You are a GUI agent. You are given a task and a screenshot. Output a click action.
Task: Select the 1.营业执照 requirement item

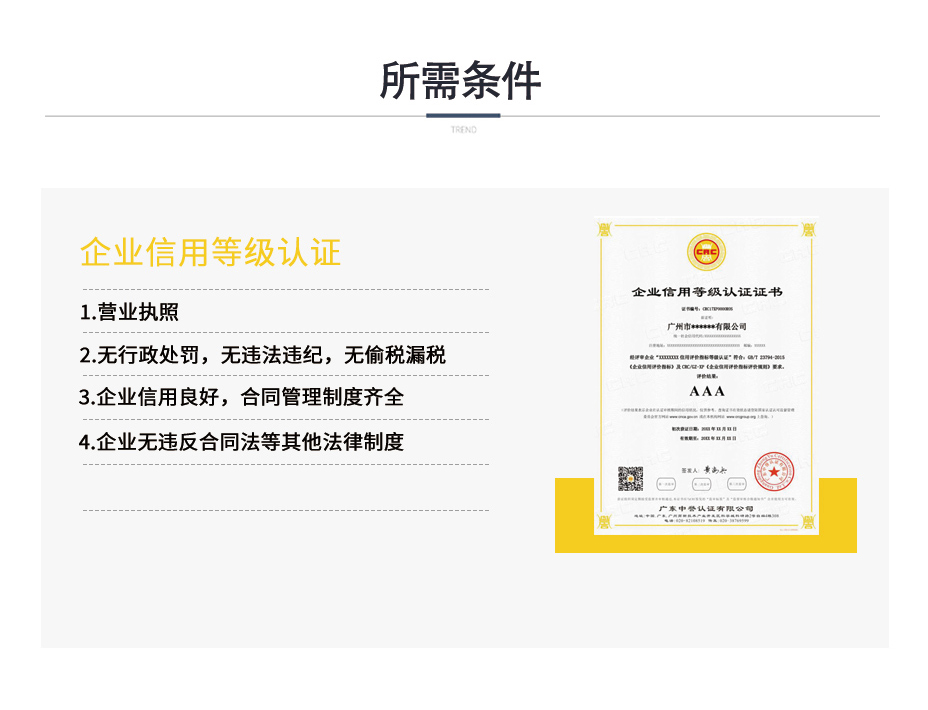pos(129,312)
